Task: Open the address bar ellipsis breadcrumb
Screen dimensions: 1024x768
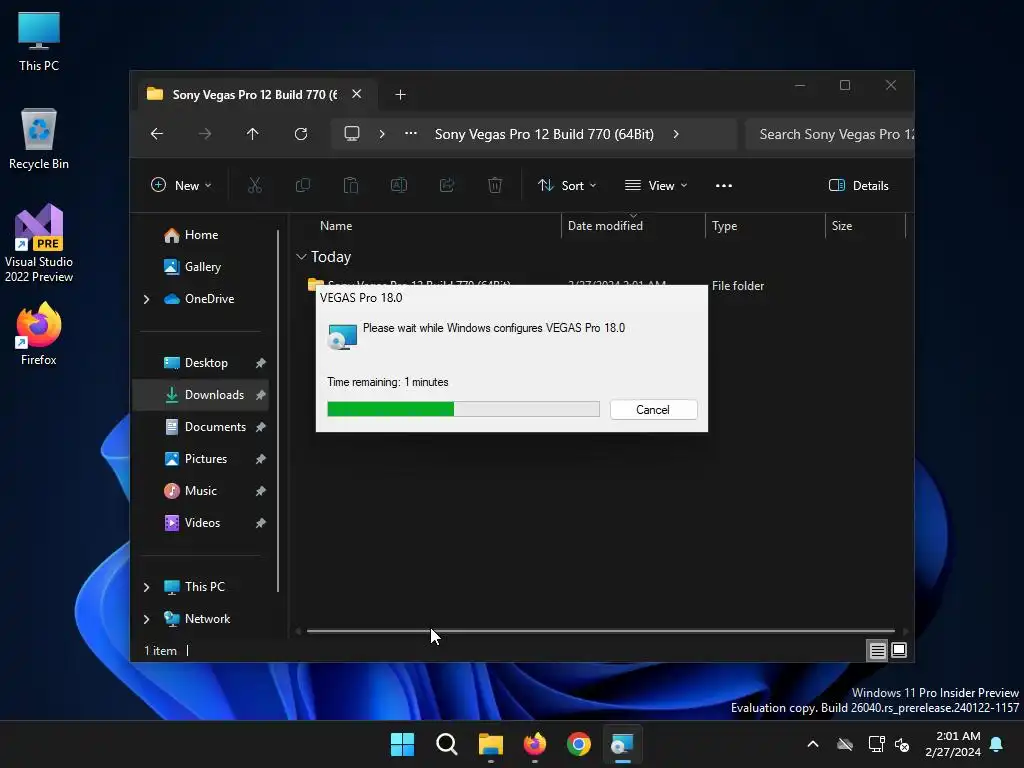Action: coord(411,134)
